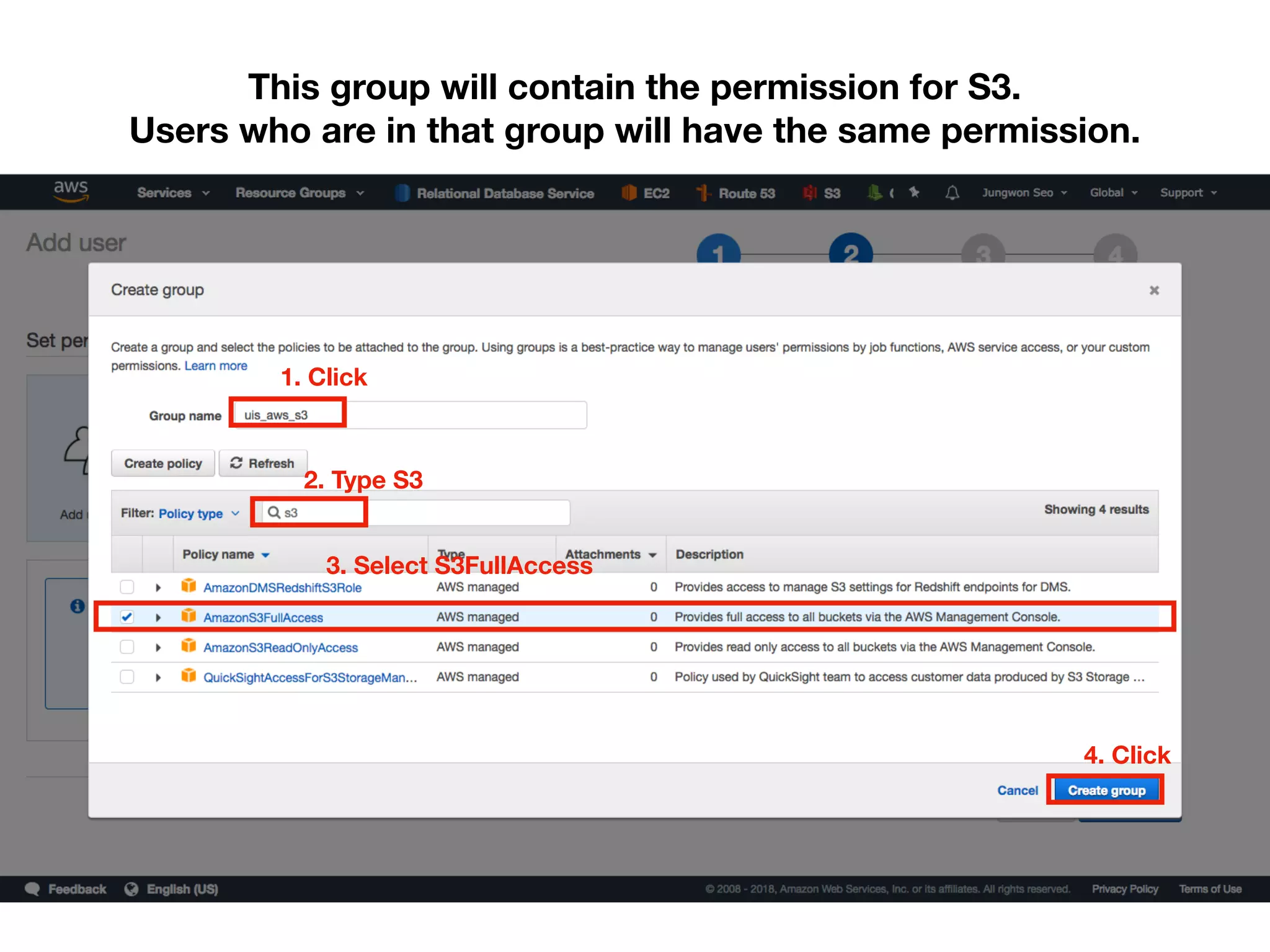Screen dimensions: 1270x952
Task: Click the AmazonS3ReadOnlyAccess policy box icon
Action: 189,646
